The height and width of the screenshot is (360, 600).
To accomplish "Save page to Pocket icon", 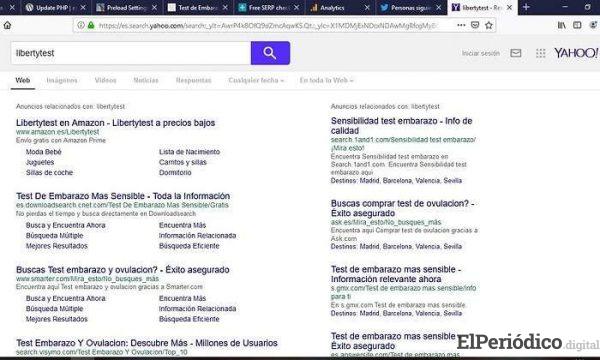I will point(475,25).
